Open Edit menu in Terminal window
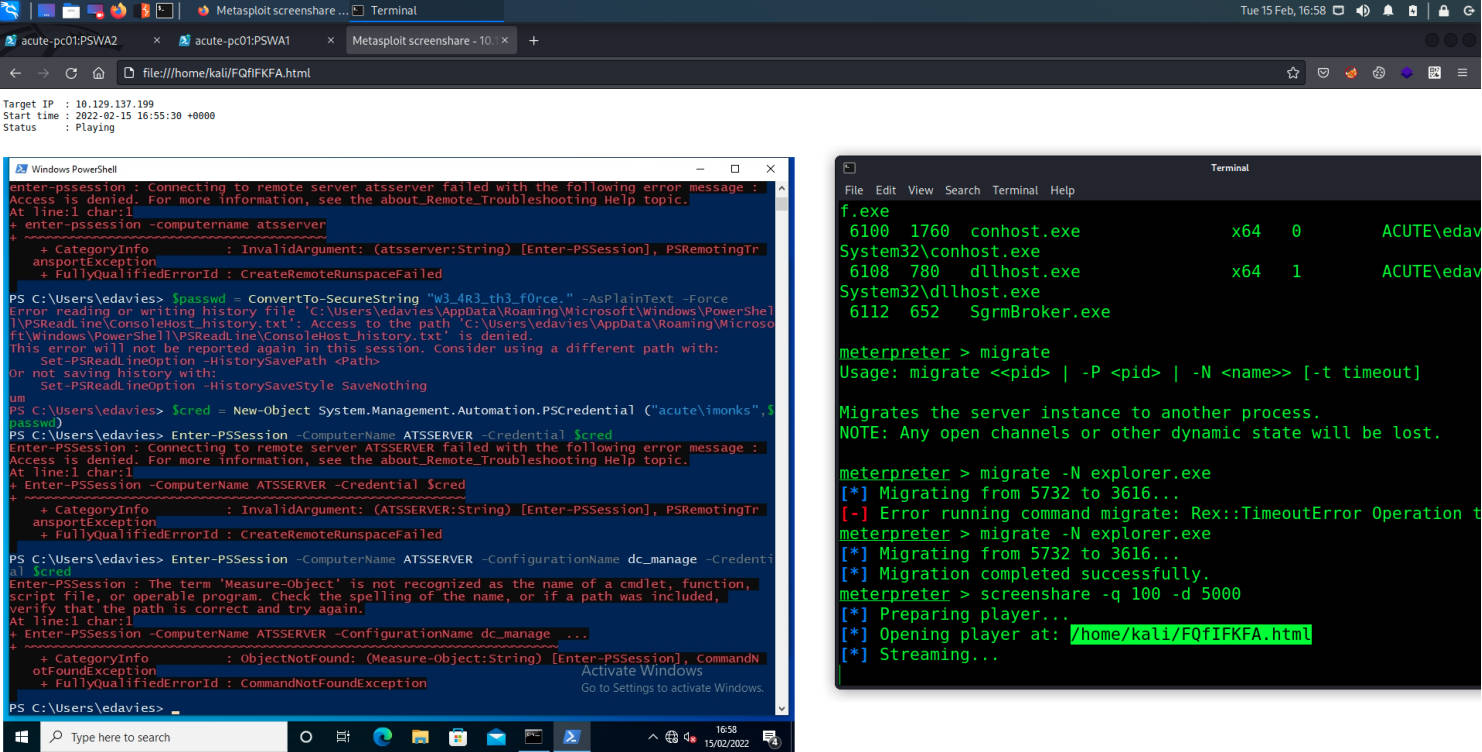Viewport: 1482px width, 752px height. tap(886, 190)
